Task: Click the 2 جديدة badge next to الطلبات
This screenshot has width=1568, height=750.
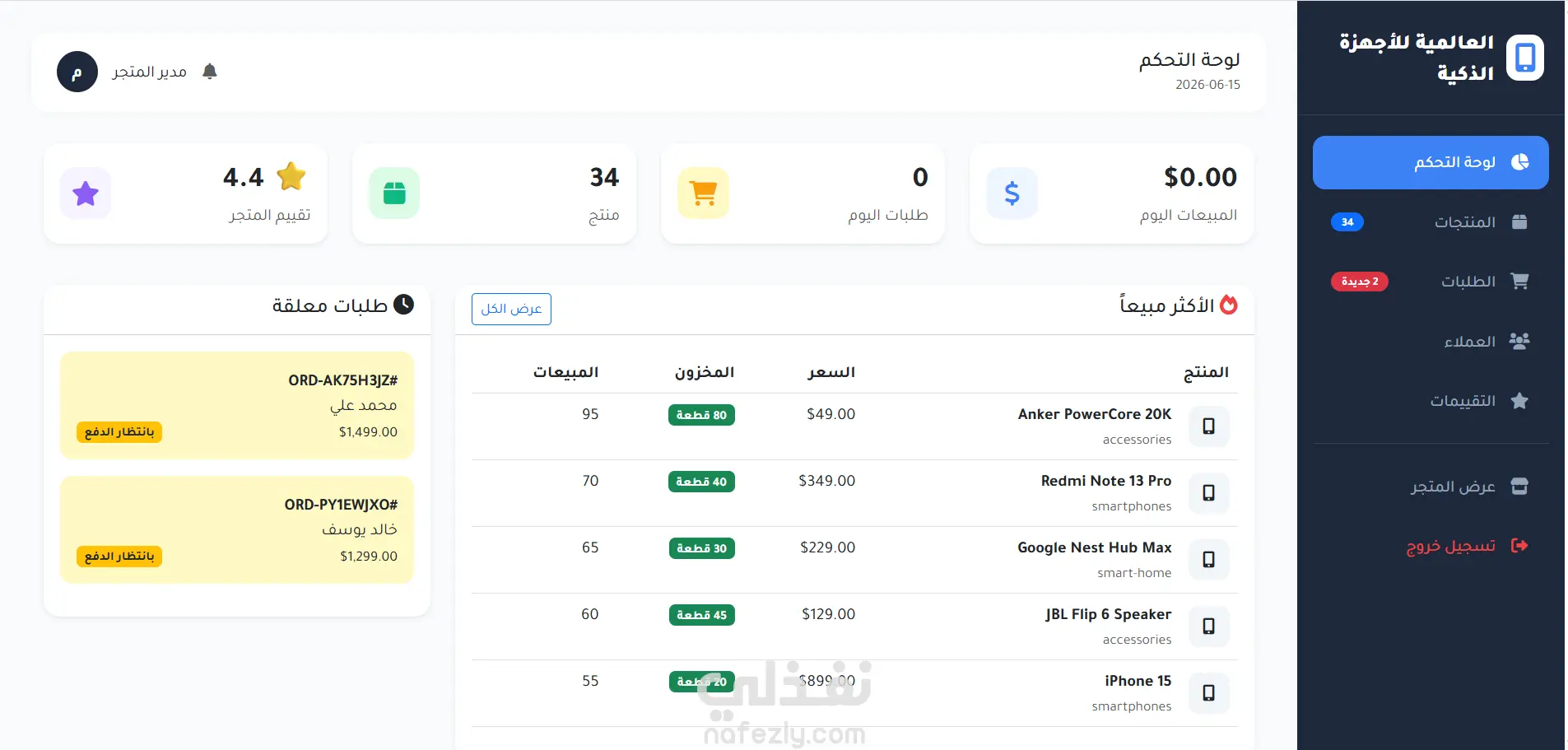Action: tap(1360, 282)
